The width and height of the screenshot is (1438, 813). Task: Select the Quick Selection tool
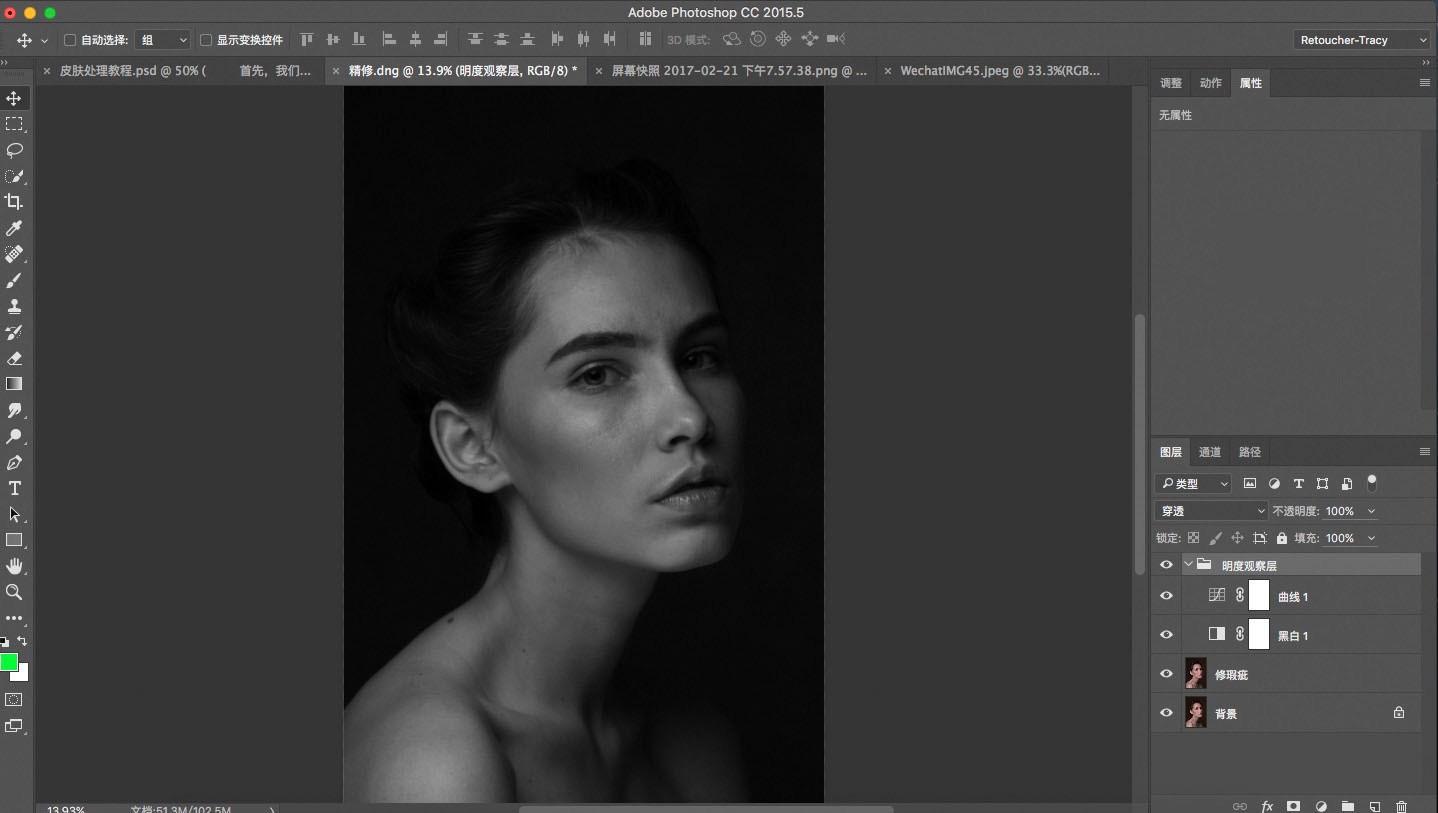pos(14,176)
